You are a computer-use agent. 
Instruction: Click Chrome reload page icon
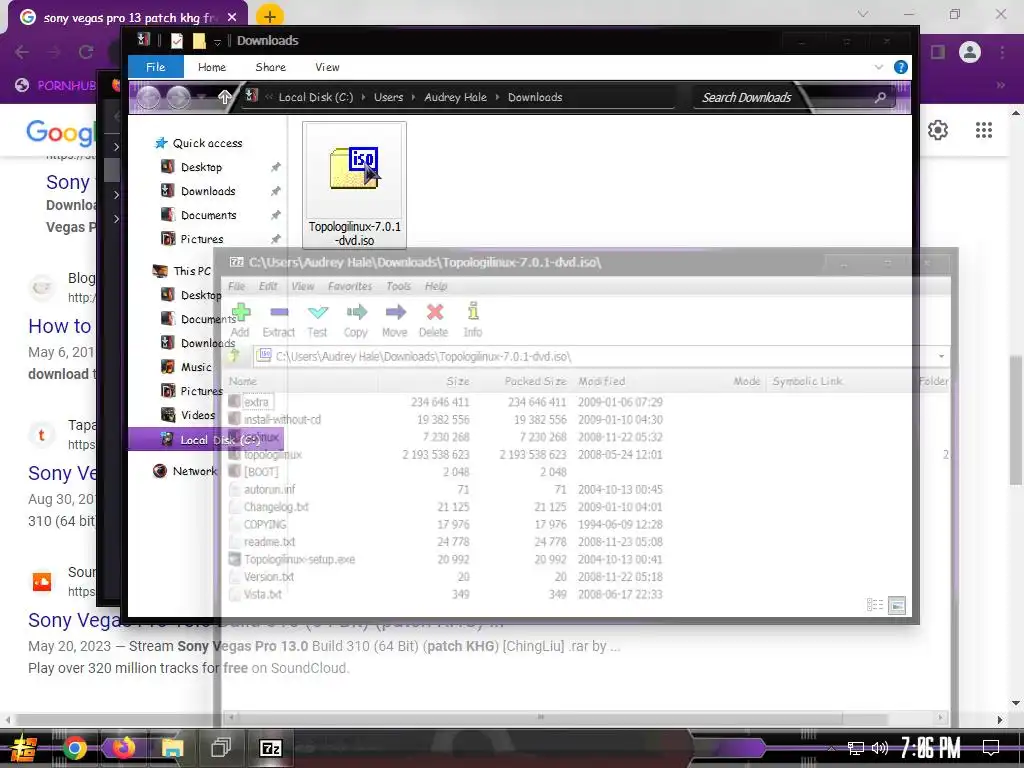(x=86, y=52)
